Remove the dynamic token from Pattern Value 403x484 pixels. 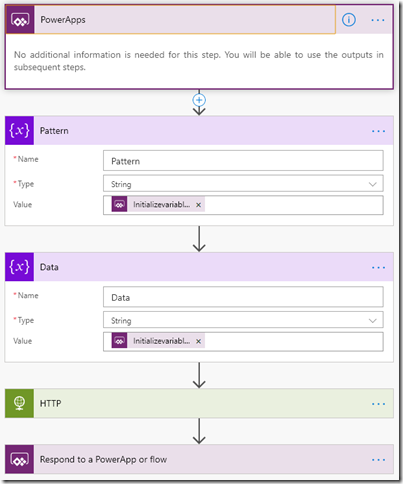(x=198, y=205)
